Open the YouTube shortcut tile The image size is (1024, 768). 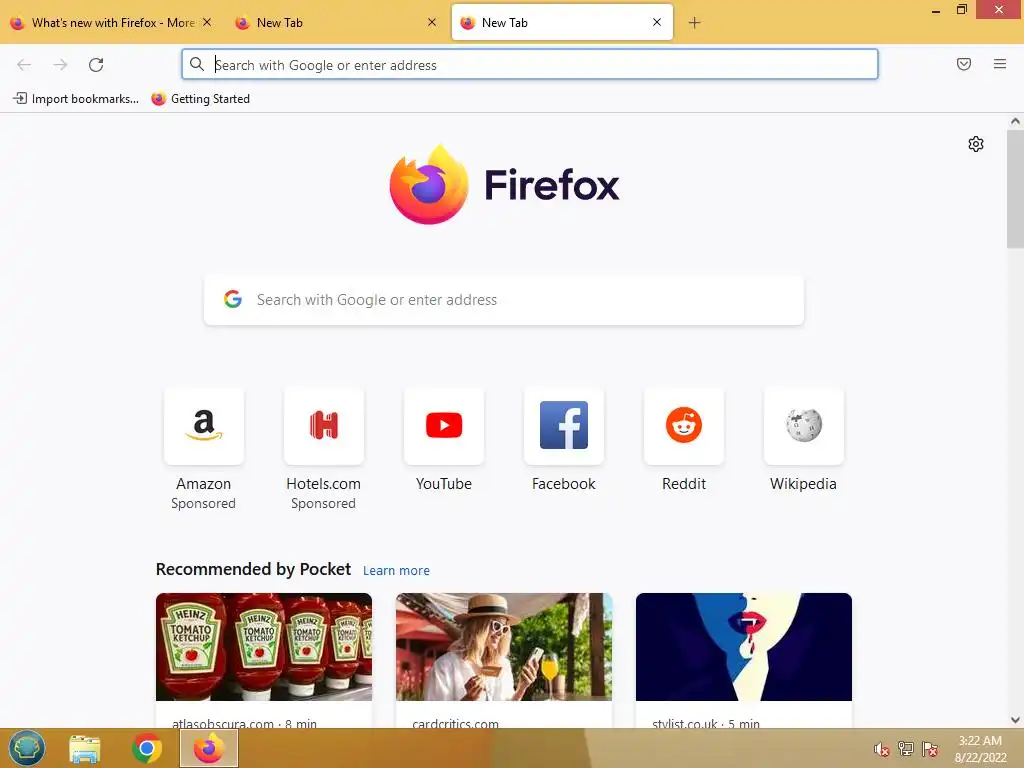coord(443,426)
